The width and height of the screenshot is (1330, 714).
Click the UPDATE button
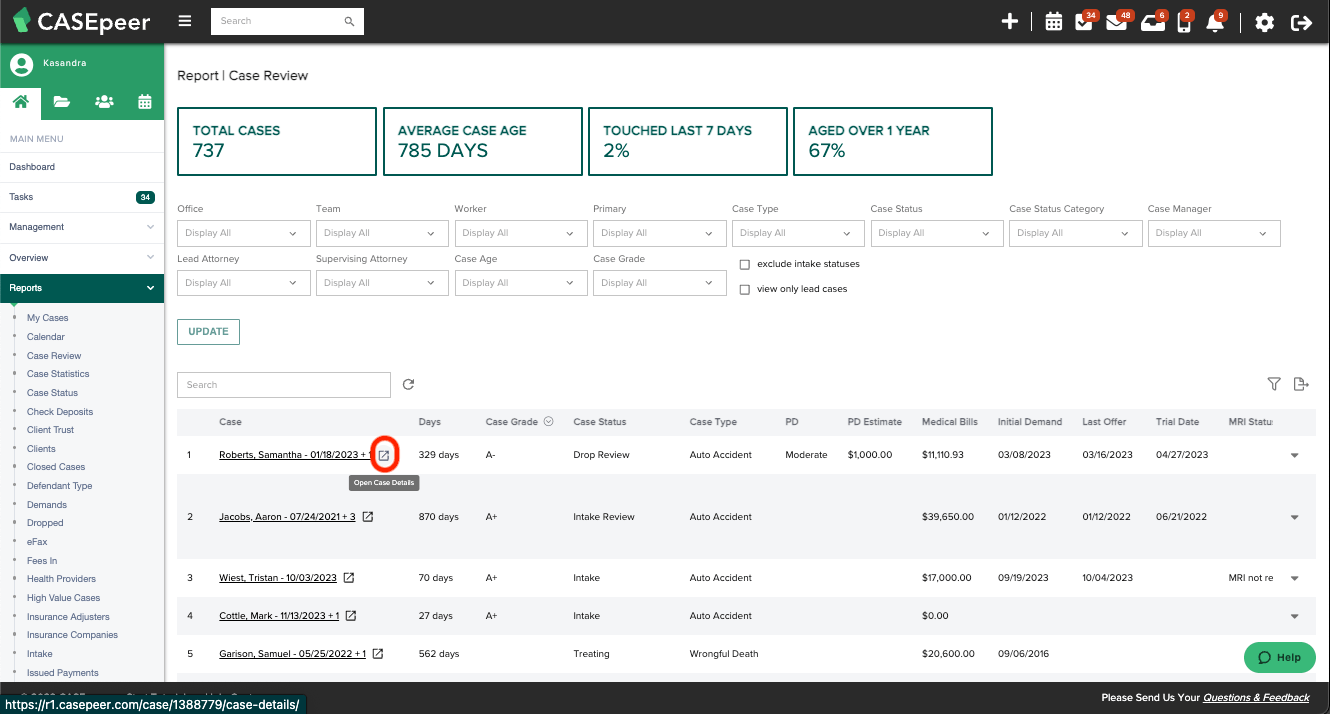pyautogui.click(x=208, y=331)
